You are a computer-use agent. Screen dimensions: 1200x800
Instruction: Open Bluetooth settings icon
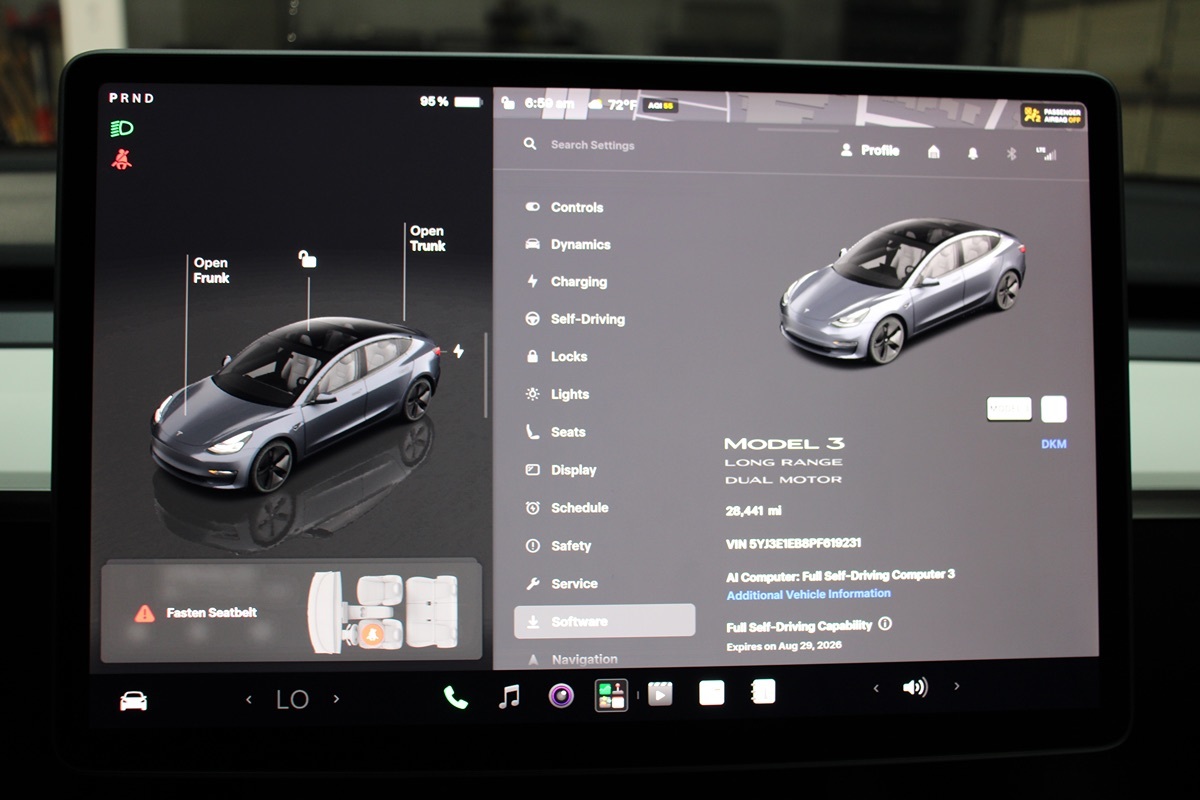pos(1010,153)
